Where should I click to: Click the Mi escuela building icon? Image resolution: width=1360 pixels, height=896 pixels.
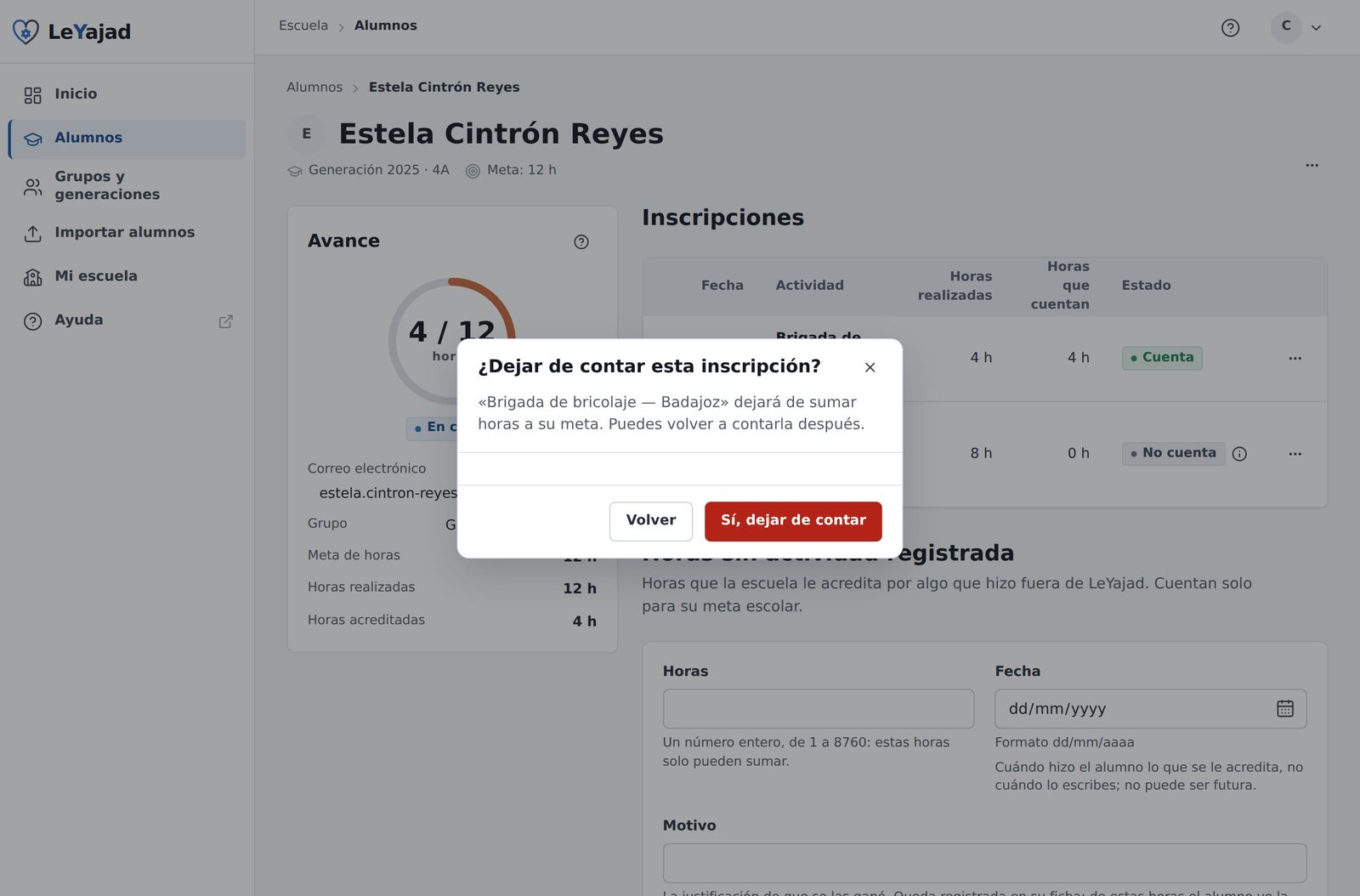pyautogui.click(x=32, y=278)
